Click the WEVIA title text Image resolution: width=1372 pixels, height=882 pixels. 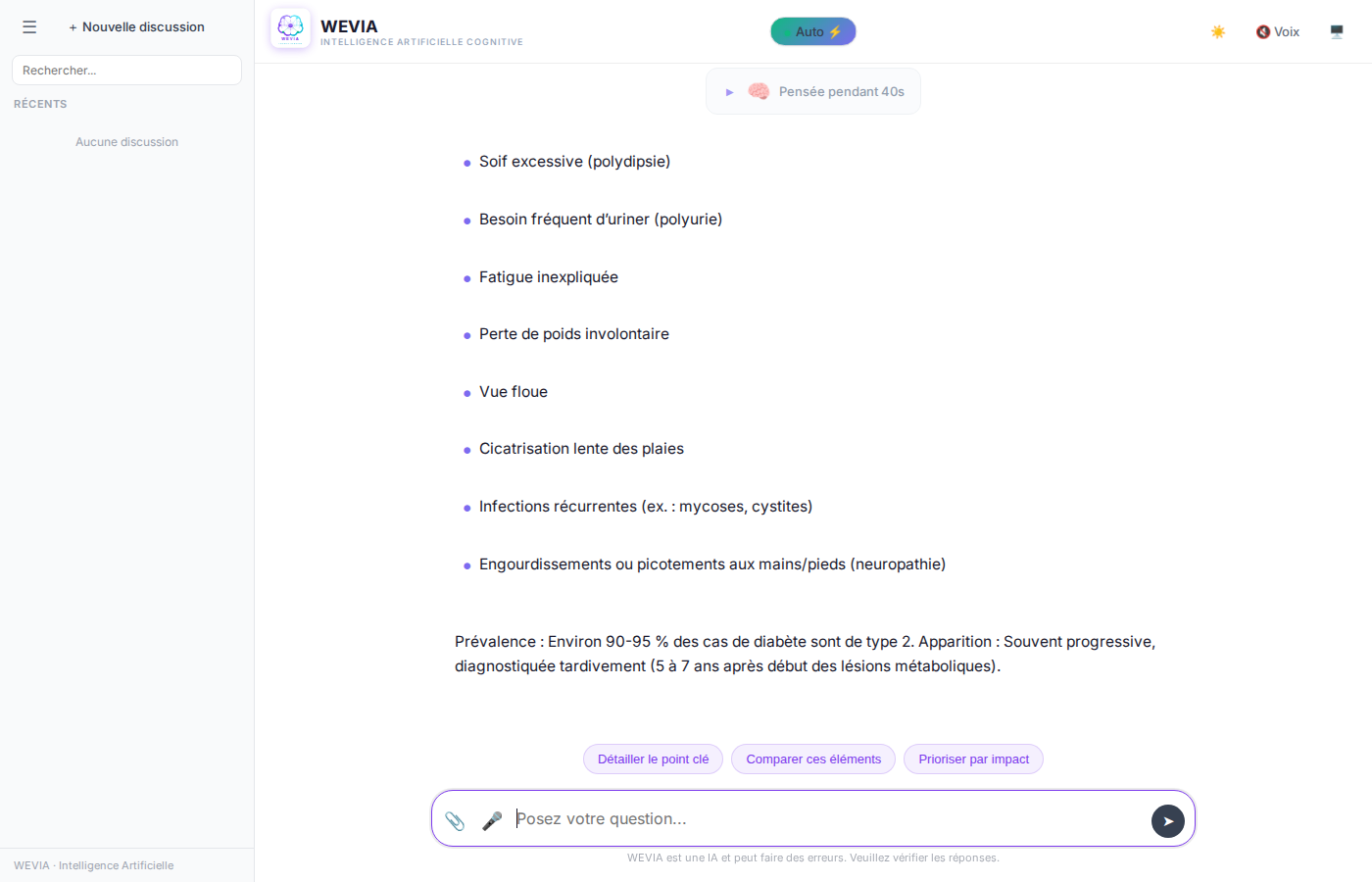(x=349, y=26)
